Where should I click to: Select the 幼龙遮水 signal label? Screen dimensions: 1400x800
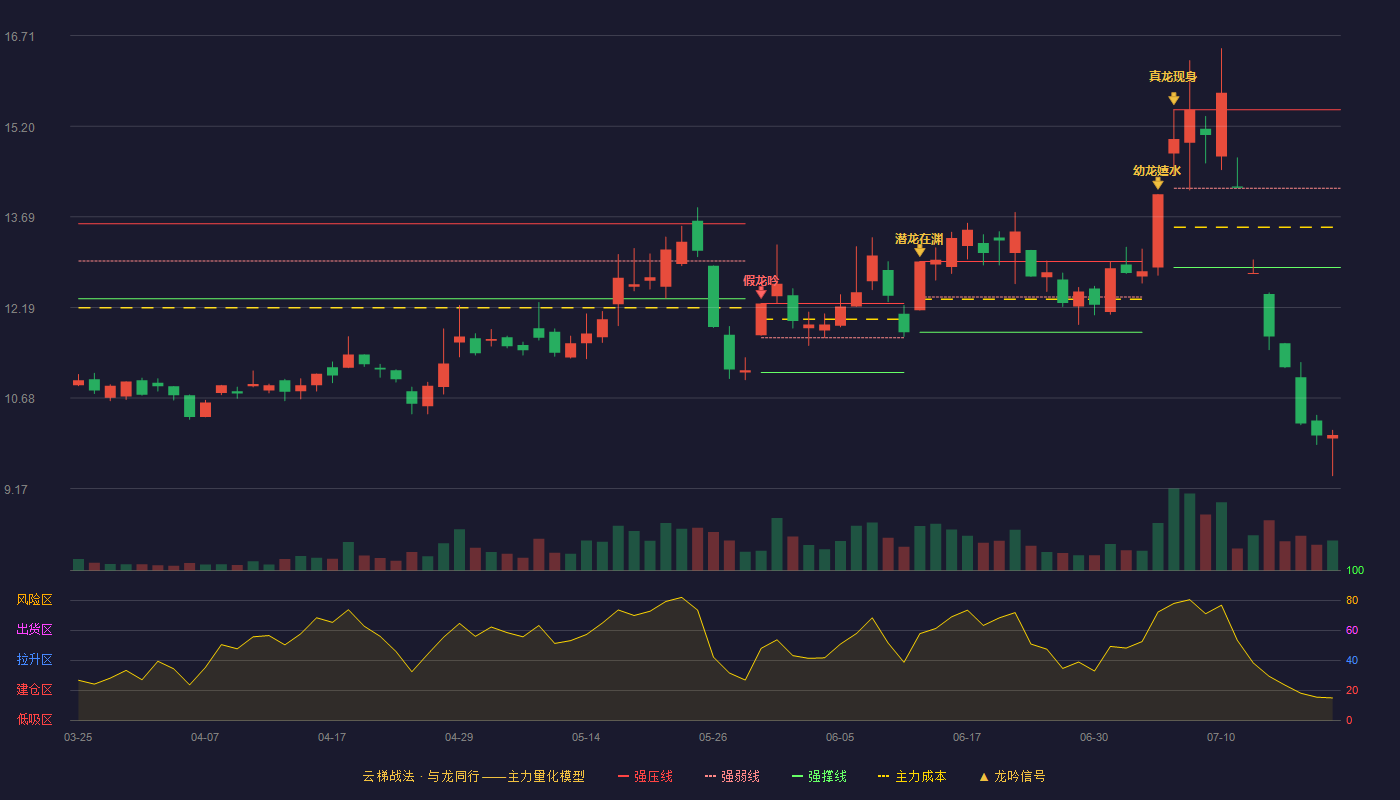1157,171
